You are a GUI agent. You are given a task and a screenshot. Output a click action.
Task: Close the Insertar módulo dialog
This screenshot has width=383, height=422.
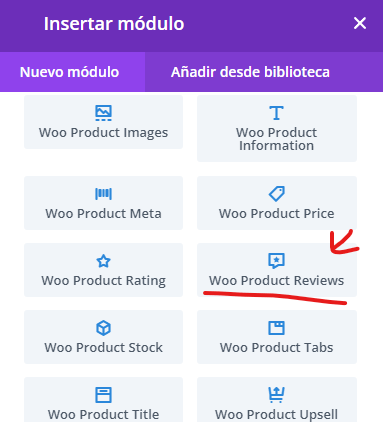coord(360,23)
